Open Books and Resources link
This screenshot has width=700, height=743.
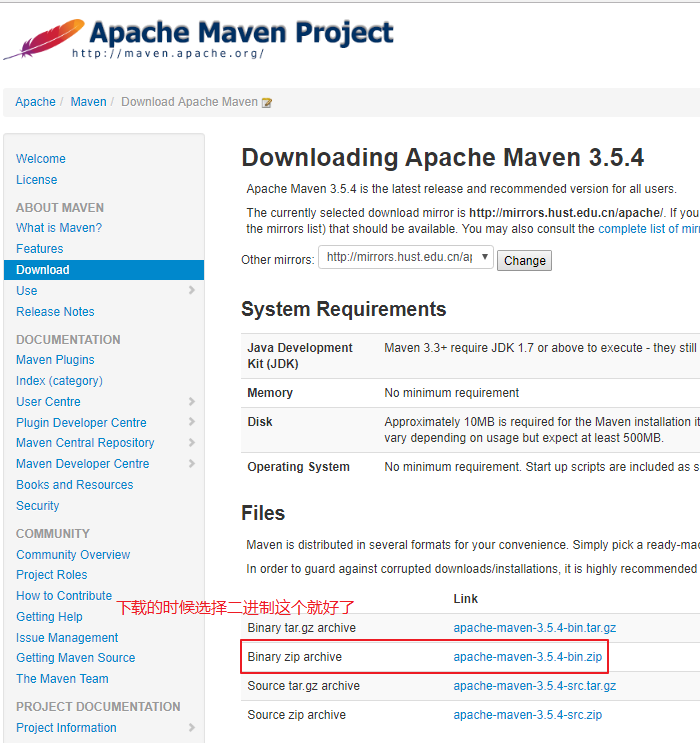click(74, 485)
